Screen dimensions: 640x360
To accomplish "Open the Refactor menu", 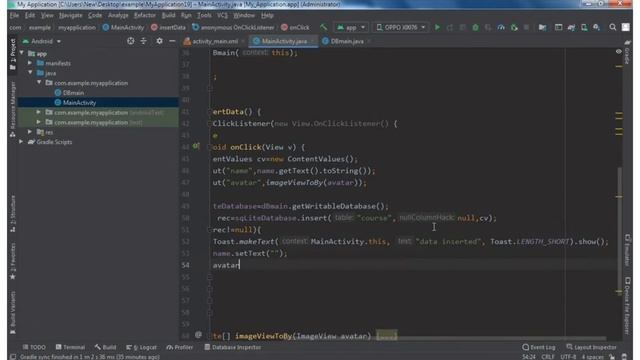I will [x=144, y=15].
